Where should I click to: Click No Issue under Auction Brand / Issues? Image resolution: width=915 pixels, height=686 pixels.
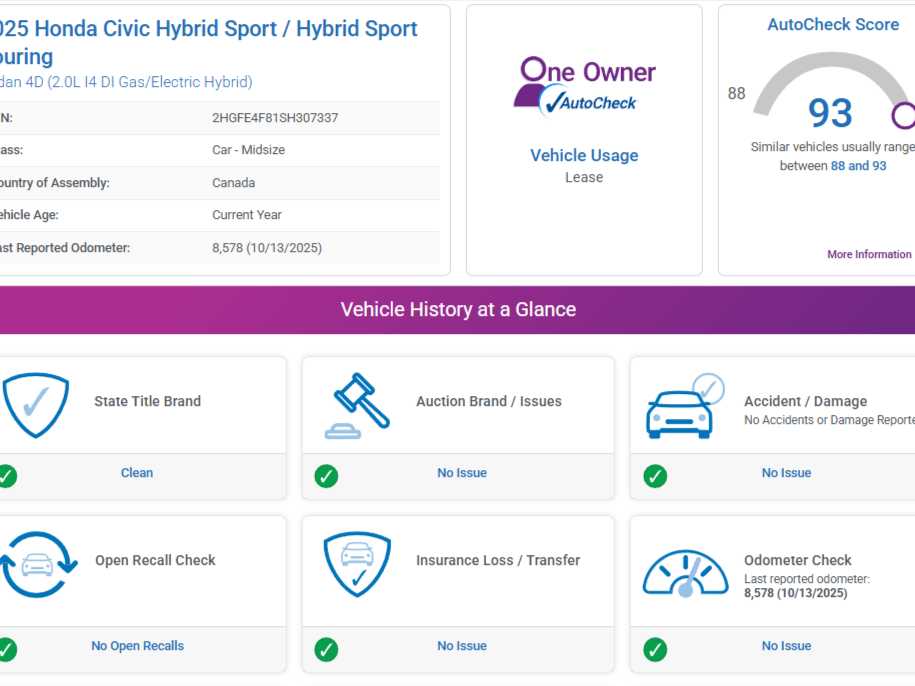[461, 473]
